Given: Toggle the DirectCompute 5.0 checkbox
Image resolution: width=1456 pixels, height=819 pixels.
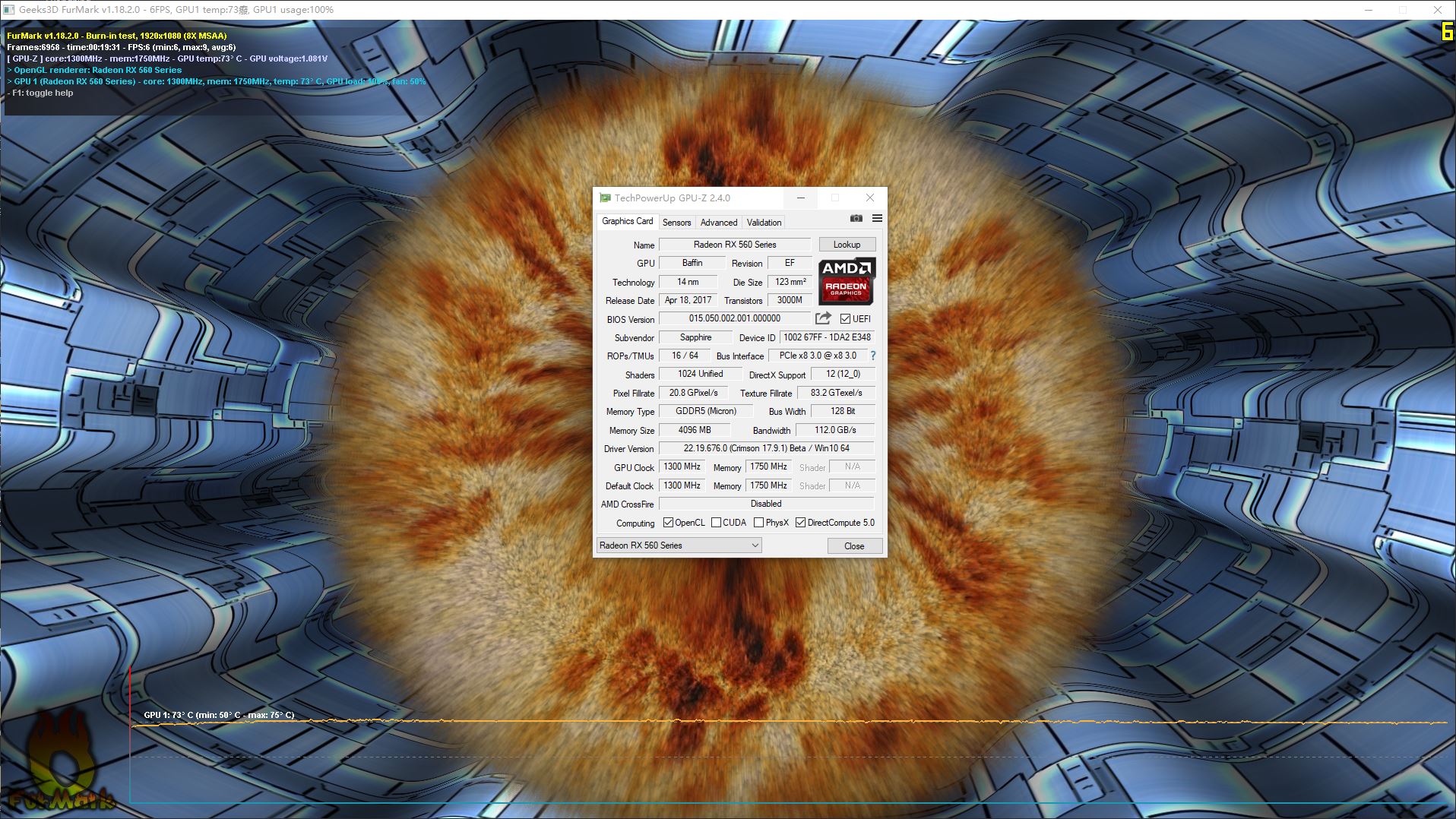Looking at the screenshot, I should 800,523.
